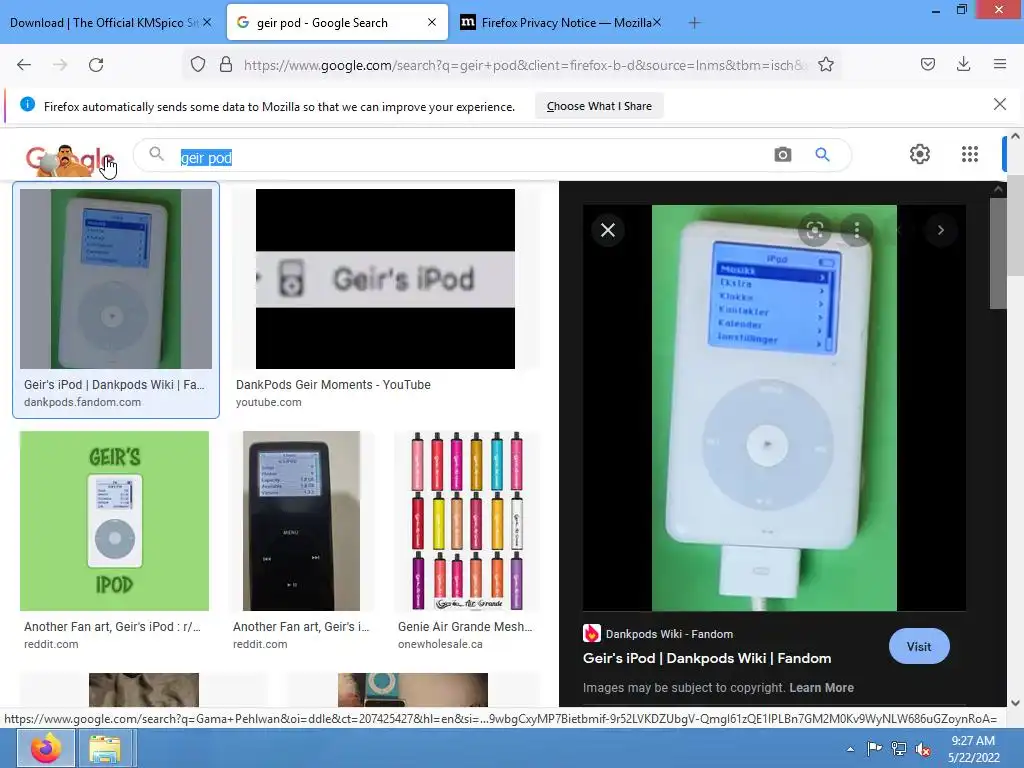The width and height of the screenshot is (1024, 768).
Task: Click the geir pod search field
Action: point(470,157)
